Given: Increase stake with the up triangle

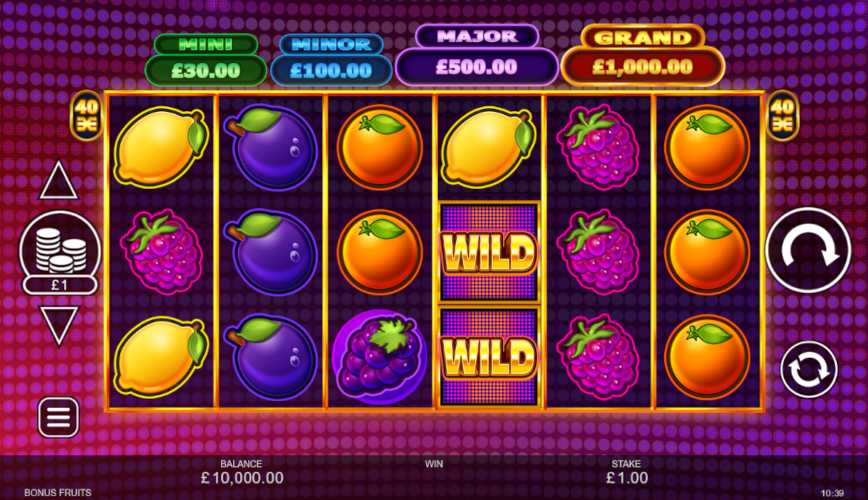Looking at the screenshot, I should coord(58,181).
